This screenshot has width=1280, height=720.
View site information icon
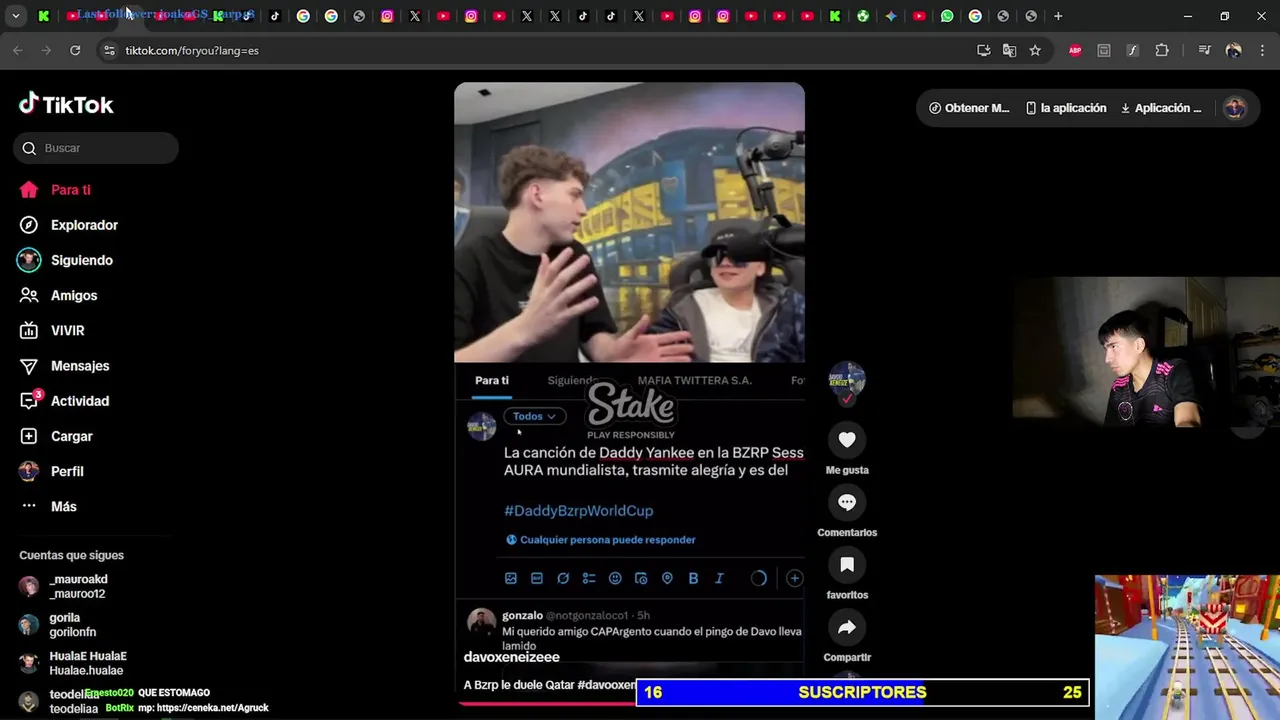(109, 50)
